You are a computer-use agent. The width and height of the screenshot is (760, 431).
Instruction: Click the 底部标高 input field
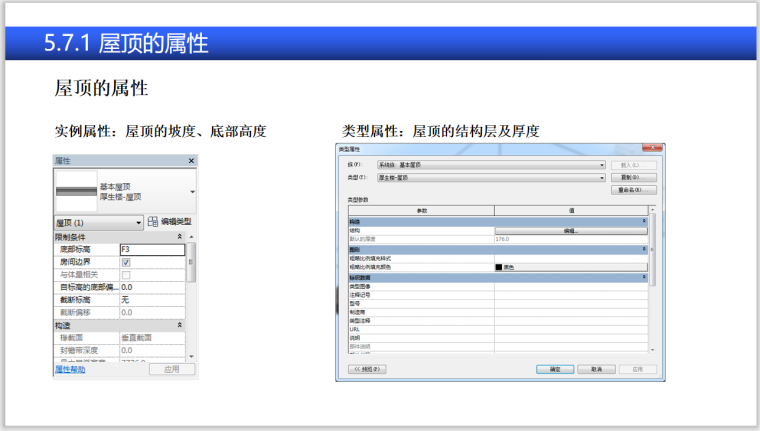pos(150,249)
